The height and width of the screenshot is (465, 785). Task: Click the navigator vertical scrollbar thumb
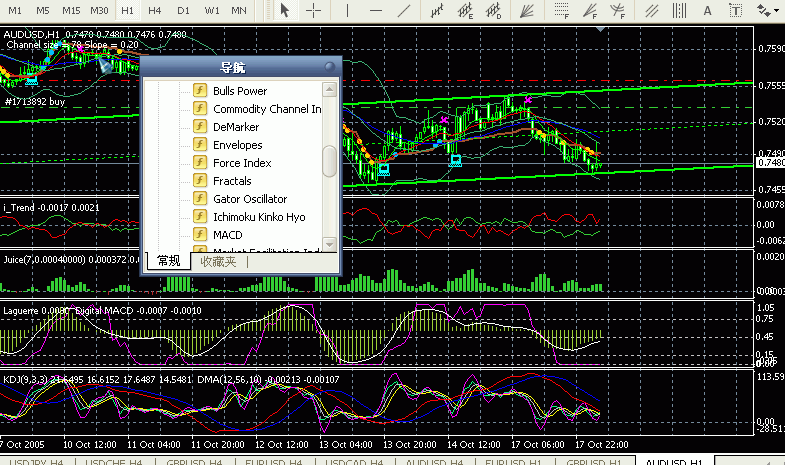coord(330,160)
